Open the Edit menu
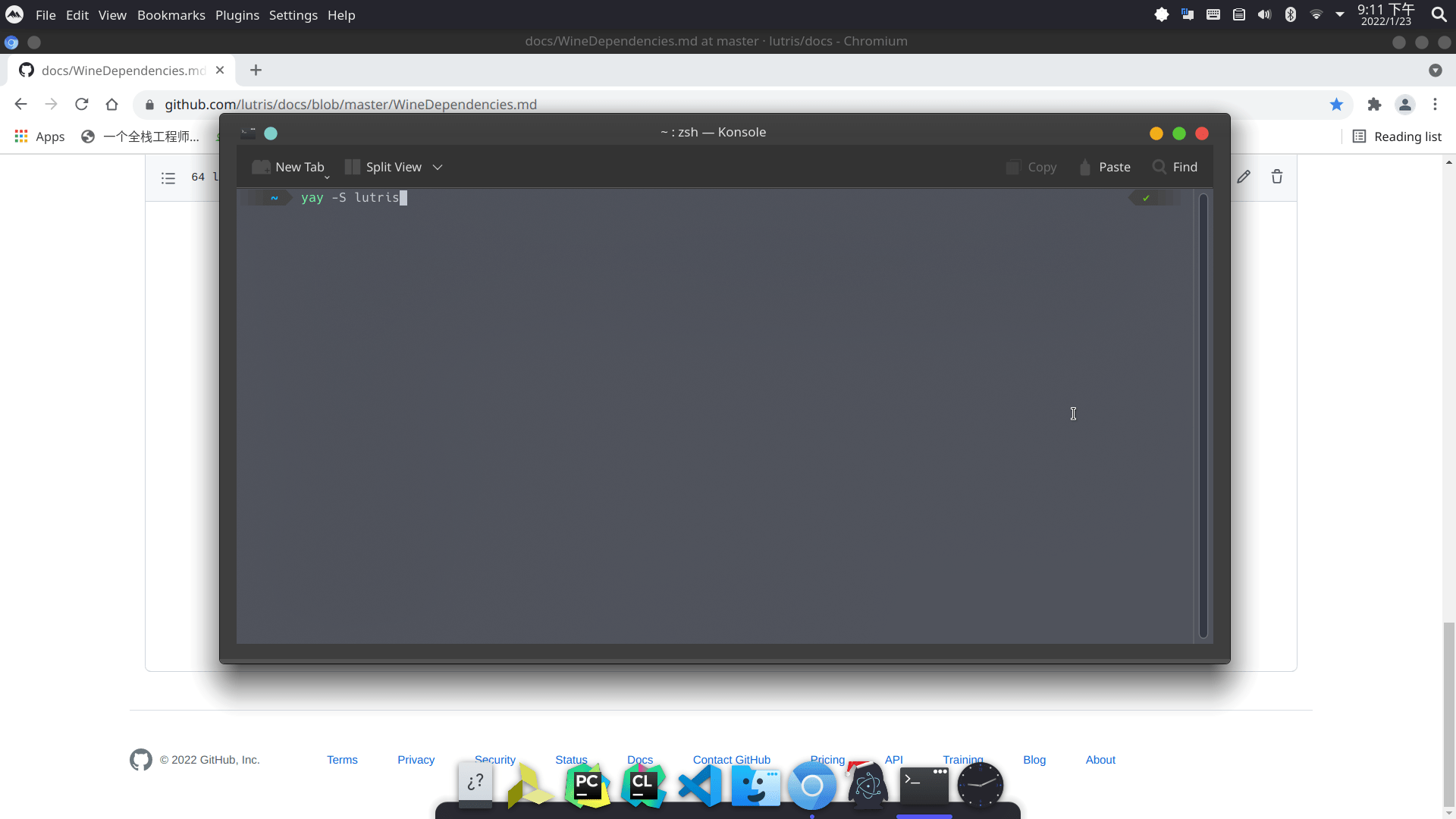This screenshot has width=1456, height=819. pyautogui.click(x=77, y=15)
